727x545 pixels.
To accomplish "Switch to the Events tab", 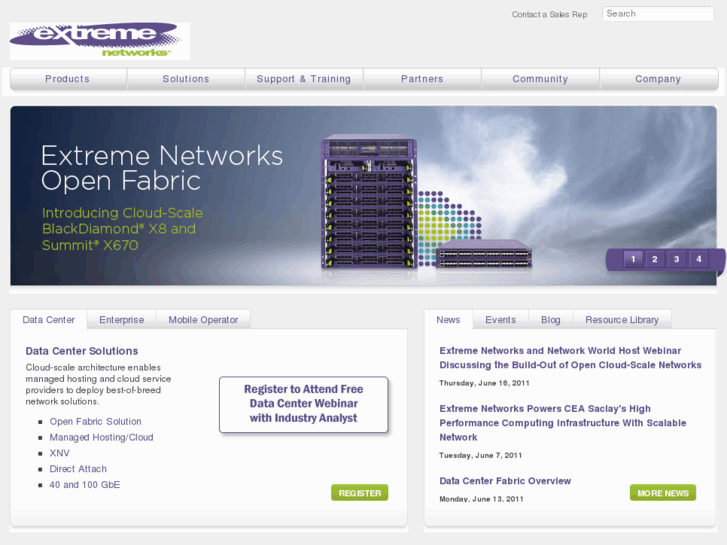I will pyautogui.click(x=500, y=320).
